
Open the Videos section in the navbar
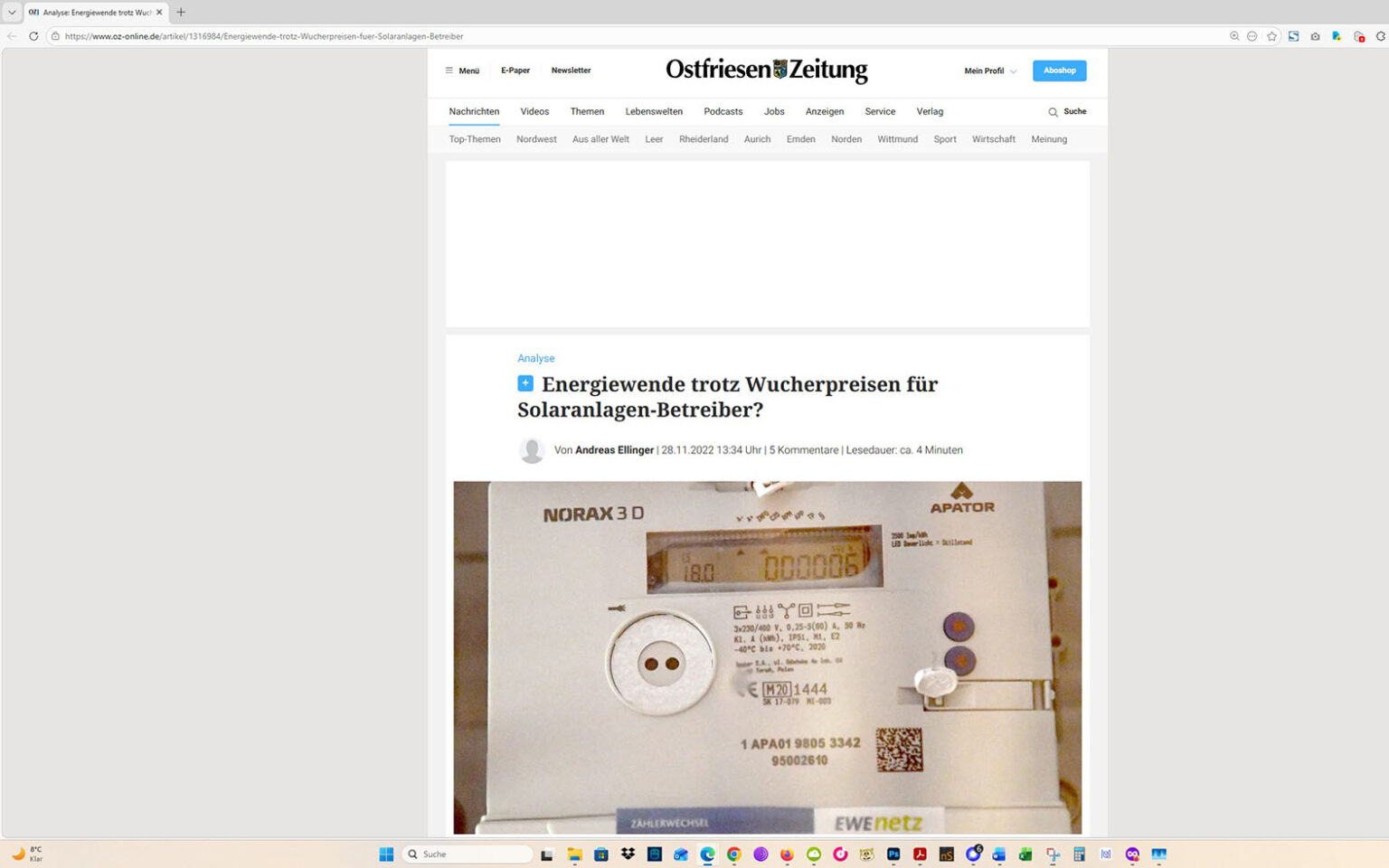pyautogui.click(x=534, y=110)
